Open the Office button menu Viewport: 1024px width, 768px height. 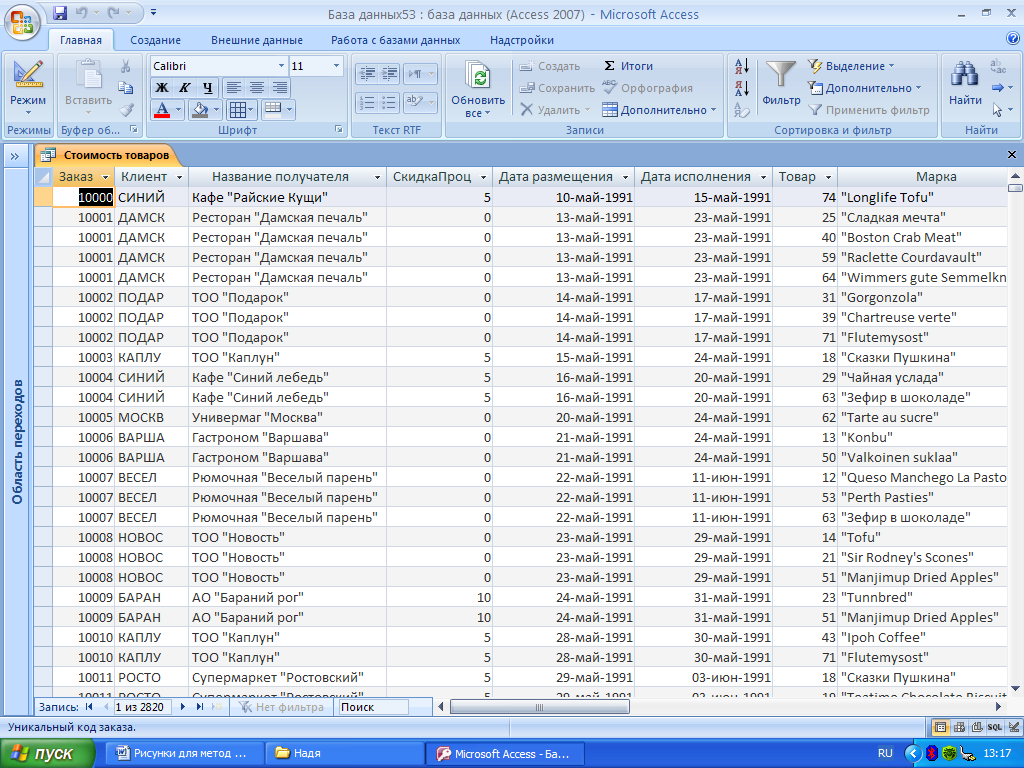pos(22,24)
